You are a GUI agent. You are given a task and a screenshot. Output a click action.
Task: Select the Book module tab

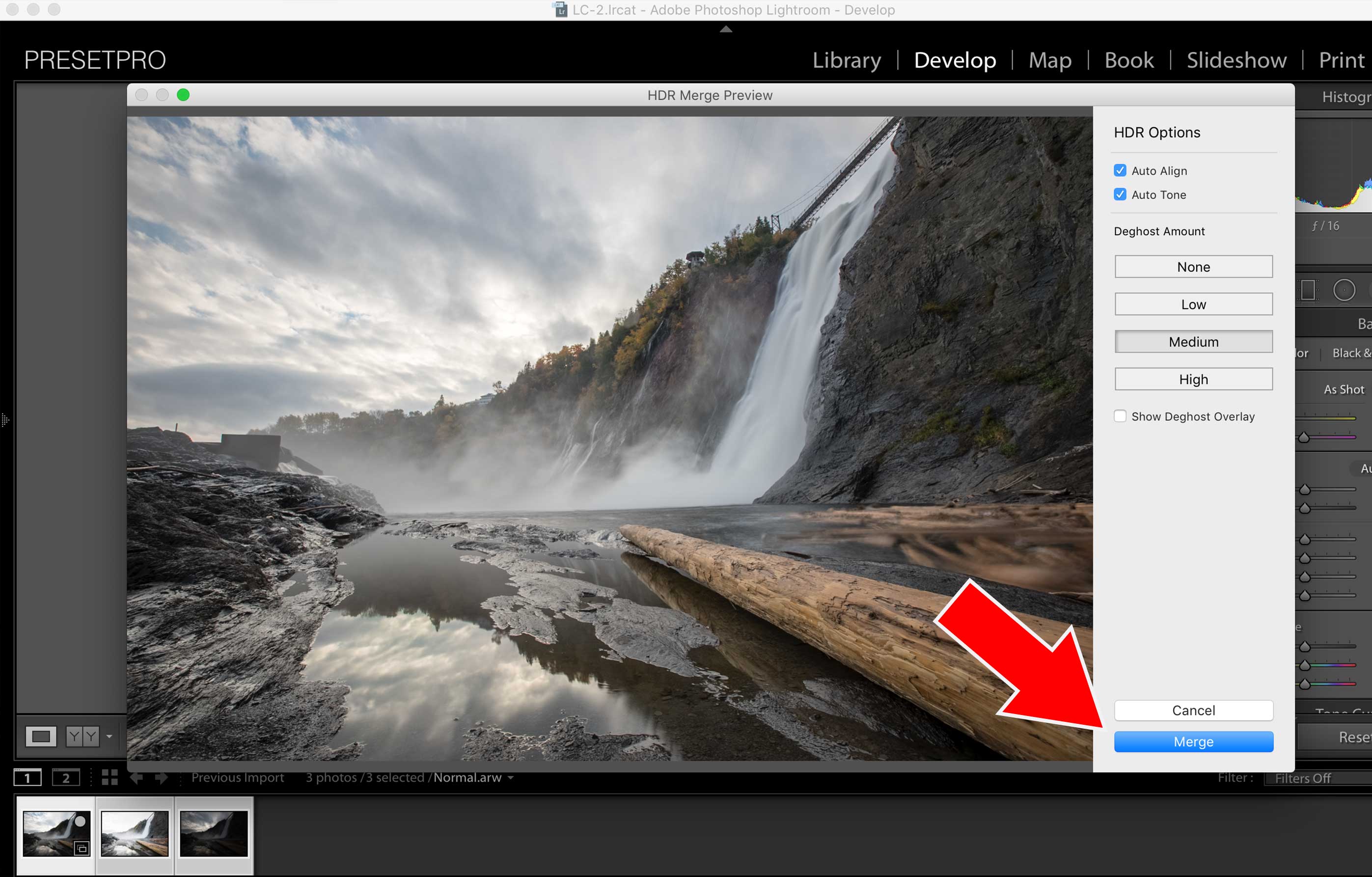pyautogui.click(x=1126, y=60)
